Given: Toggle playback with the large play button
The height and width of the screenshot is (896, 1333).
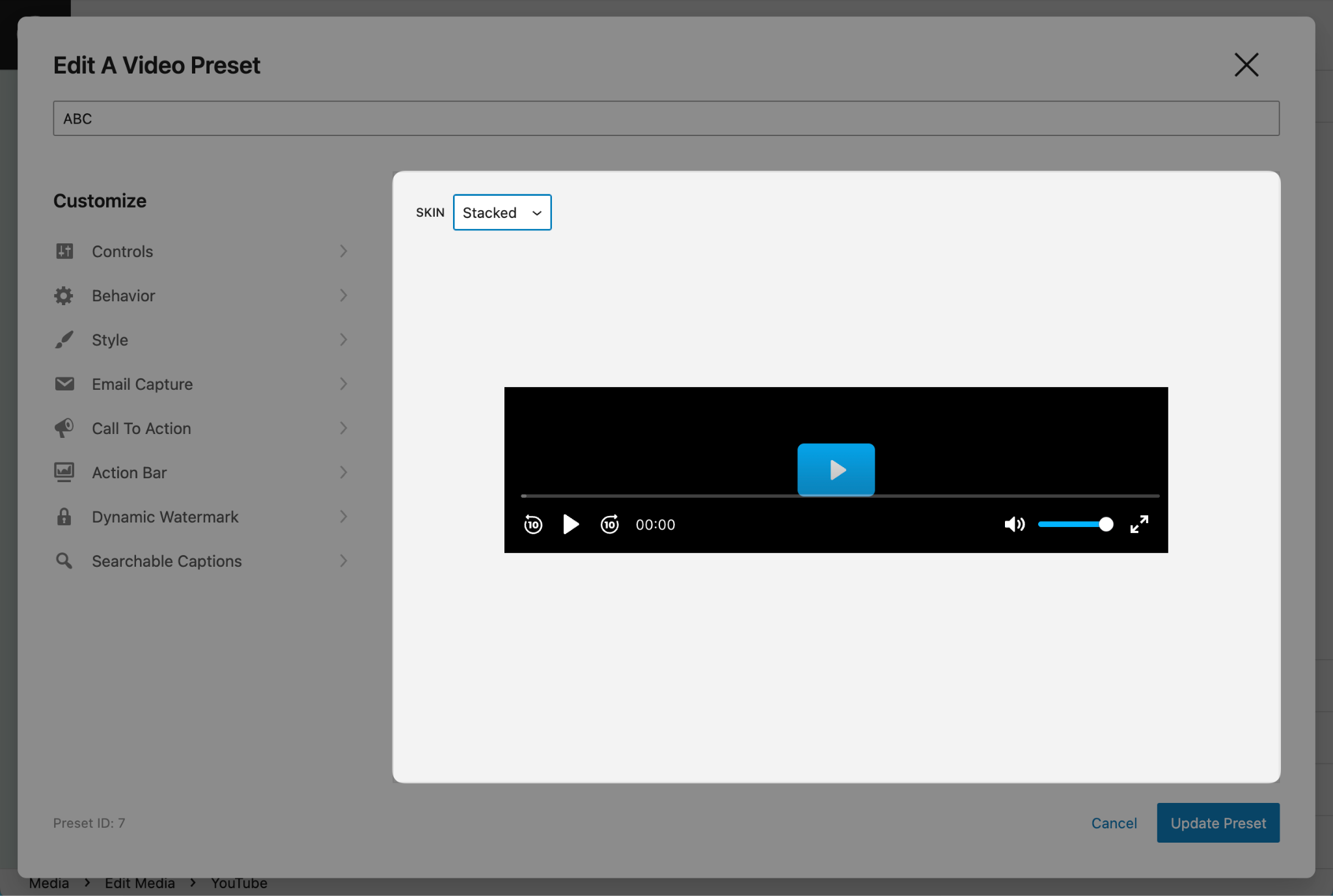Looking at the screenshot, I should (836, 469).
